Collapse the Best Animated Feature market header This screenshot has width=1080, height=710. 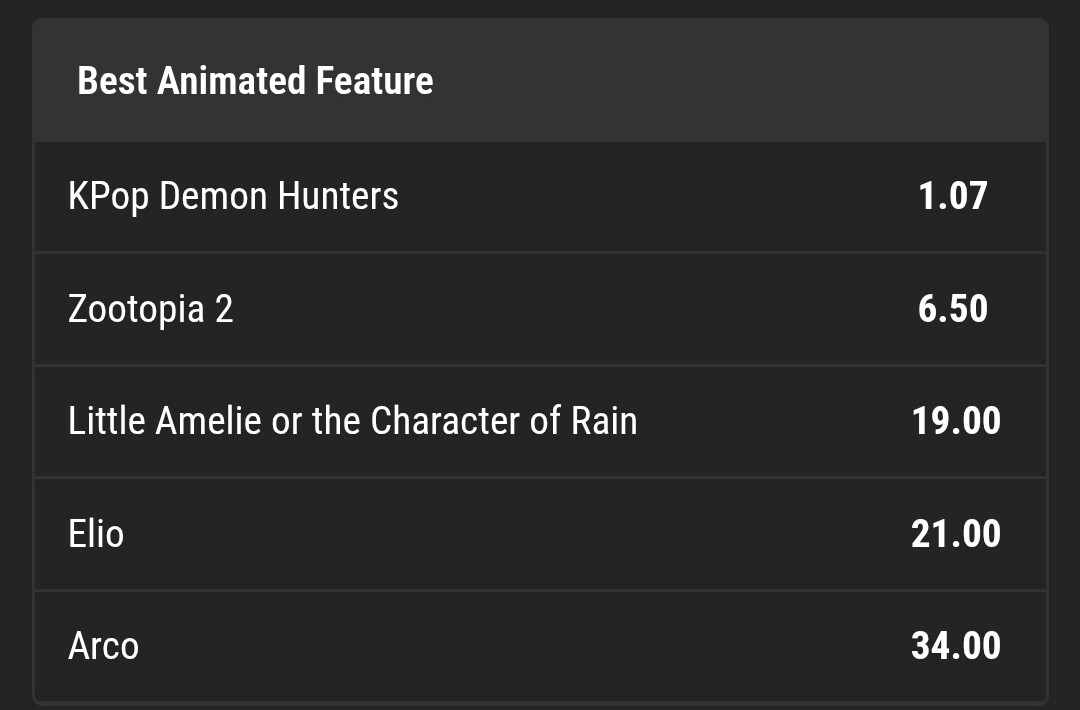(x=540, y=80)
